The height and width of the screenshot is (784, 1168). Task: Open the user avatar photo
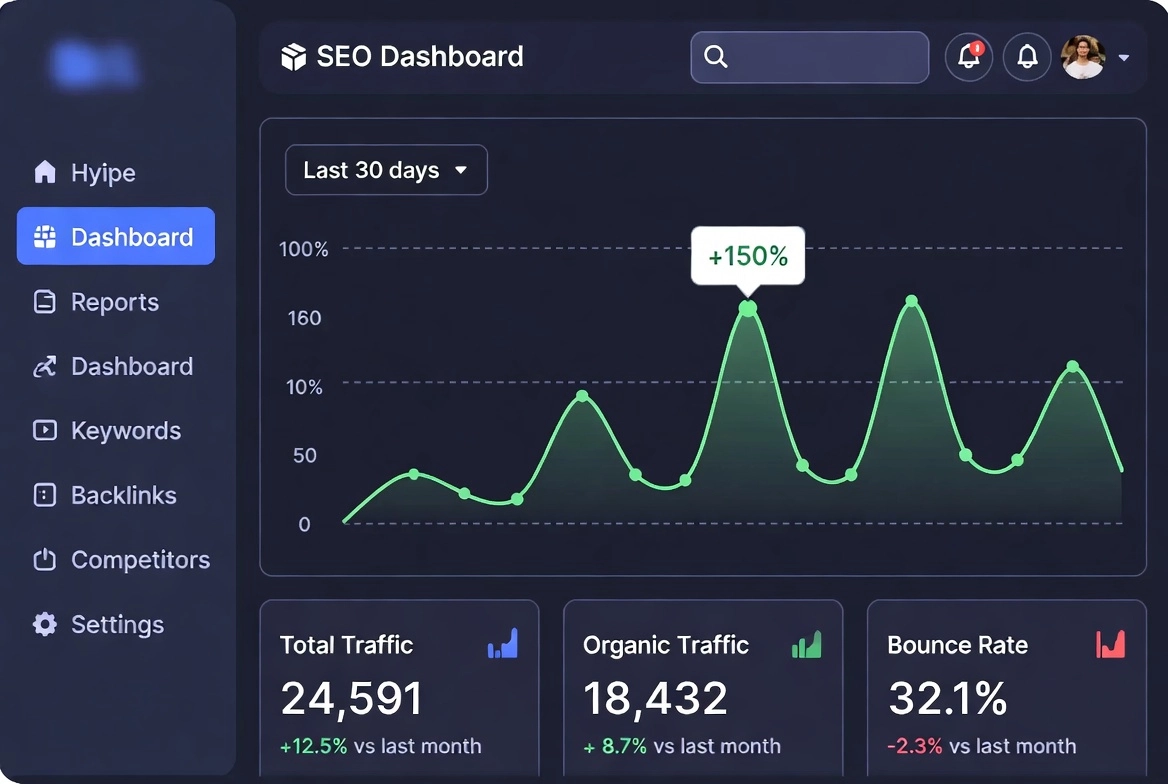pyautogui.click(x=1082, y=57)
